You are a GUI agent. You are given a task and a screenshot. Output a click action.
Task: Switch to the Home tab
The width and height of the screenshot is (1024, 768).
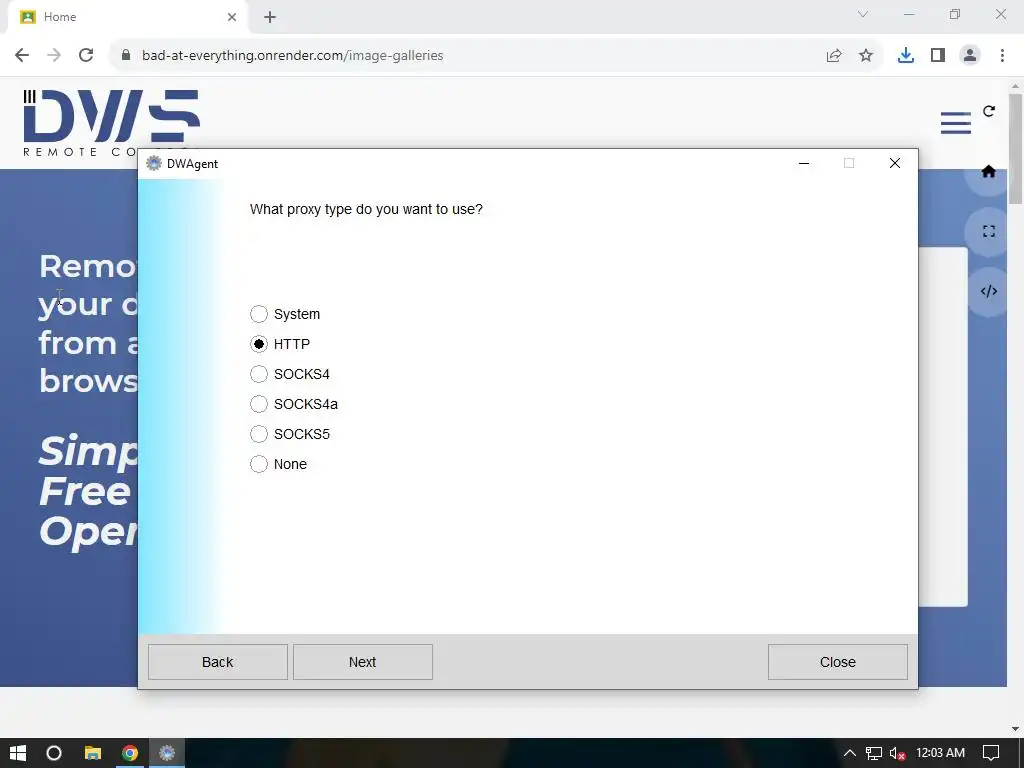pyautogui.click(x=127, y=17)
